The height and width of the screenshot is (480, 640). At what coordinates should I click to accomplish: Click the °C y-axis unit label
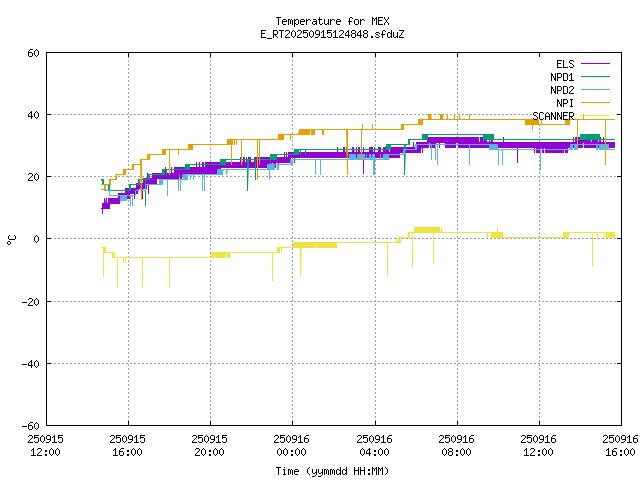click(12, 239)
